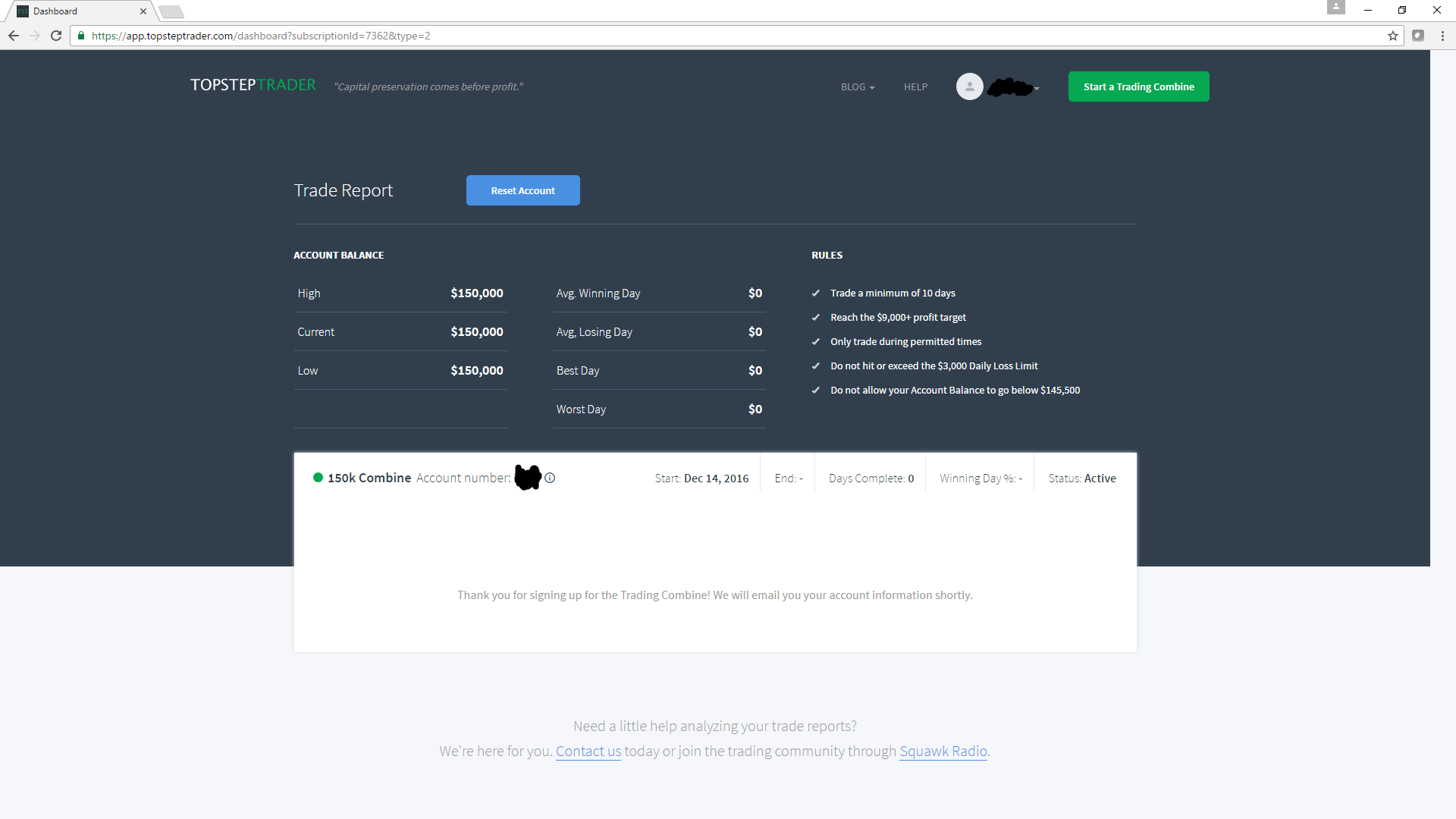This screenshot has width=1456, height=819.
Task: Minimize the browser window
Action: coord(1368,11)
